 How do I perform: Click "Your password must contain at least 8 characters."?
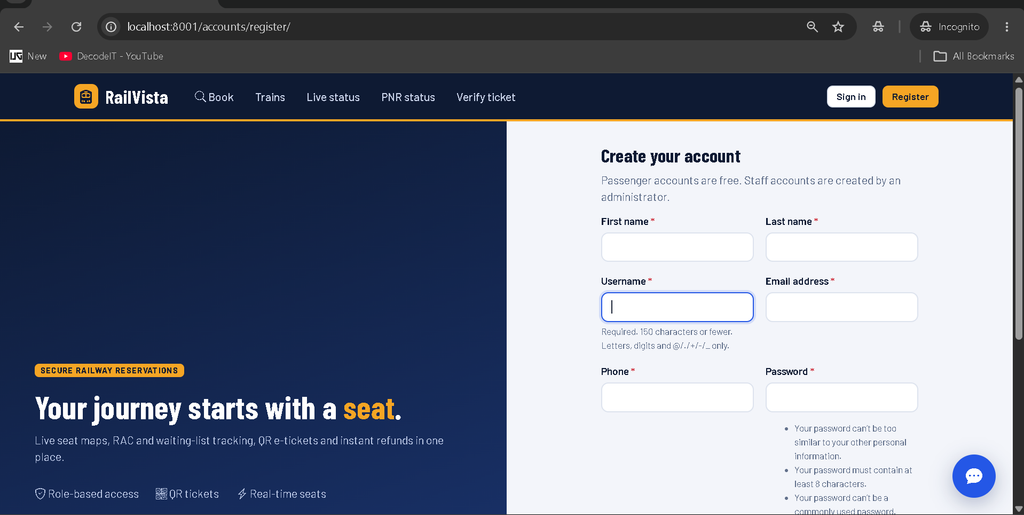853,476
